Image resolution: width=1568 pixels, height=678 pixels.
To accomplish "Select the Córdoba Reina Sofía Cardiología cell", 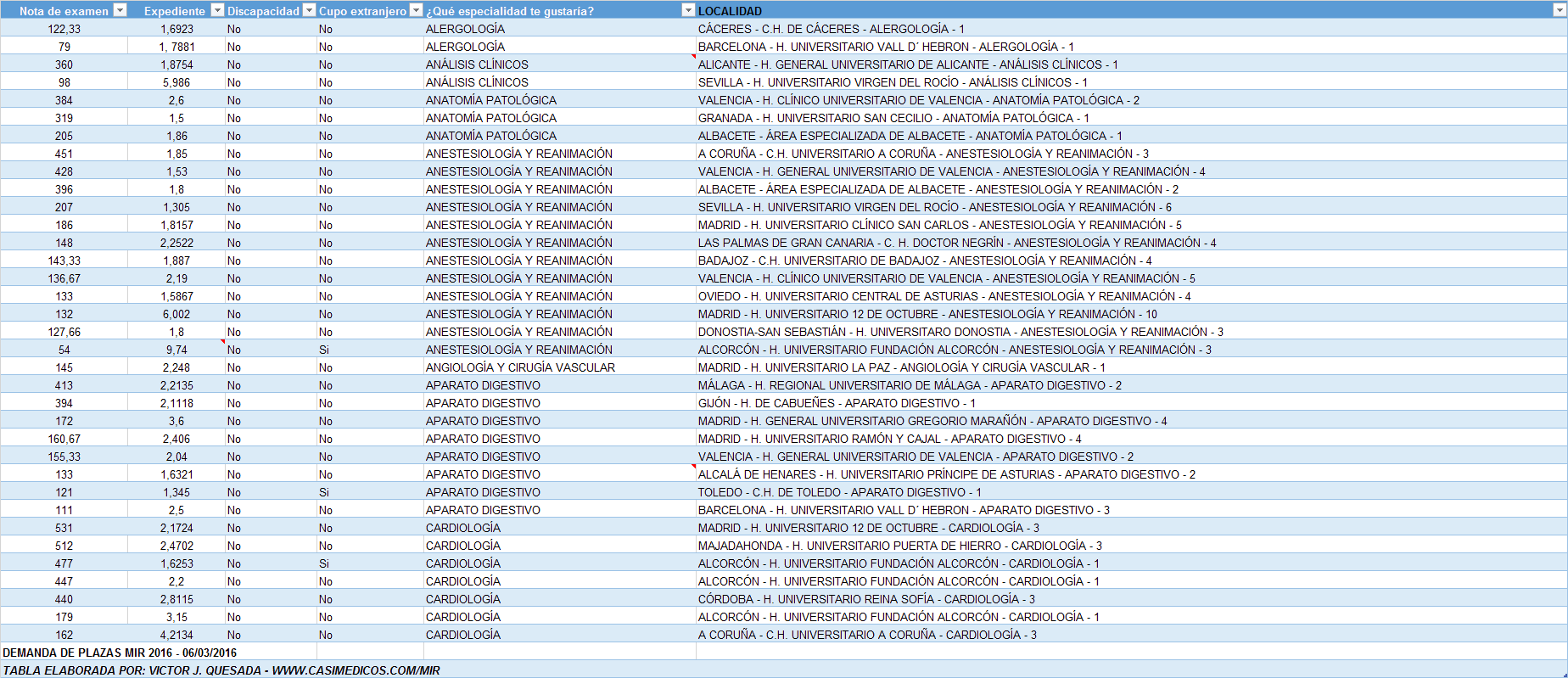I will pos(1131,599).
